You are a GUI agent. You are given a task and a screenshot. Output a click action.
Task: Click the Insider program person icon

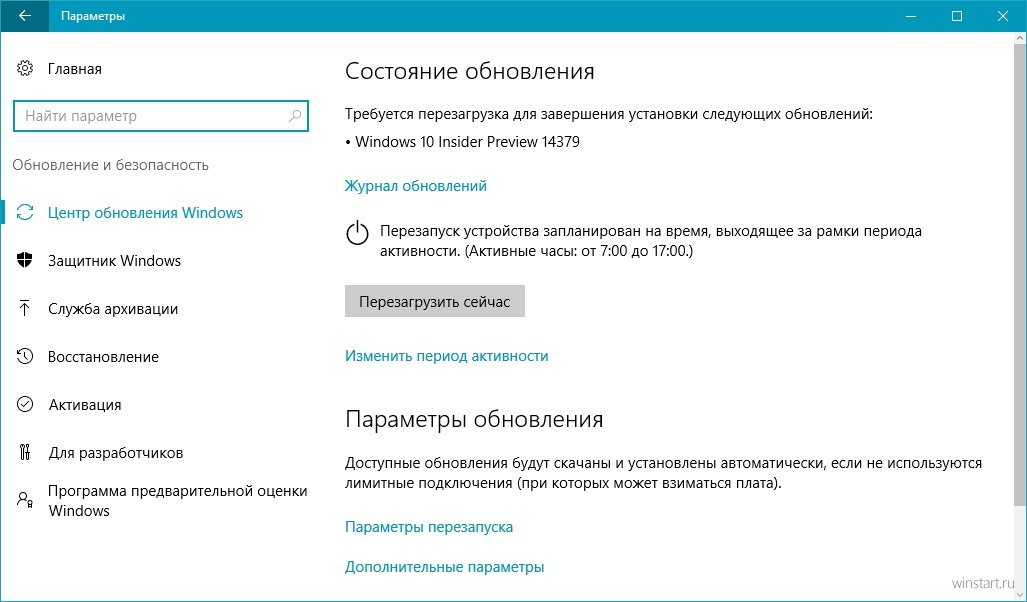pos(25,500)
